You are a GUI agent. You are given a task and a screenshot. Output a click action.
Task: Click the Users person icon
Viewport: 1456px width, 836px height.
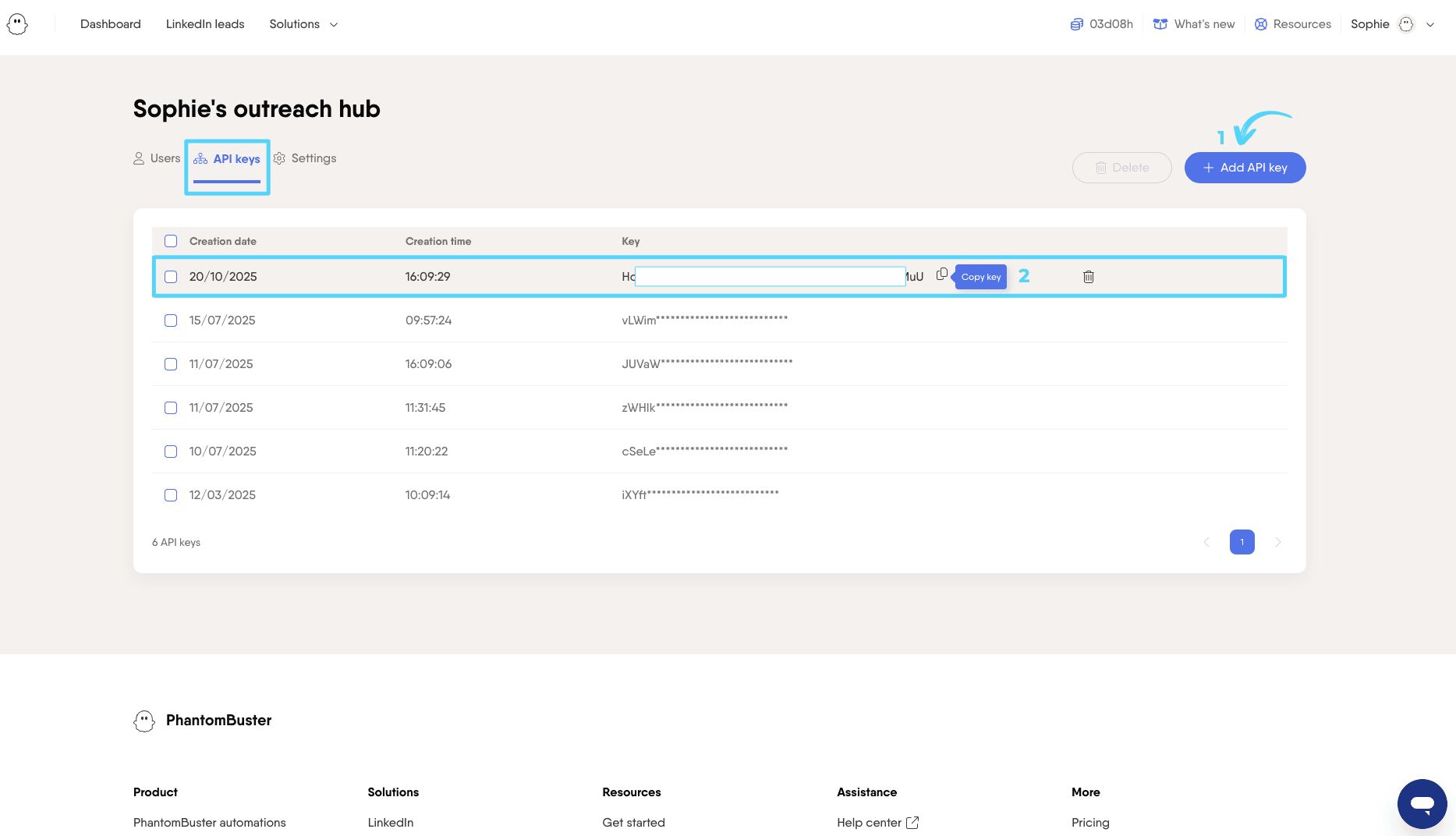tap(139, 158)
